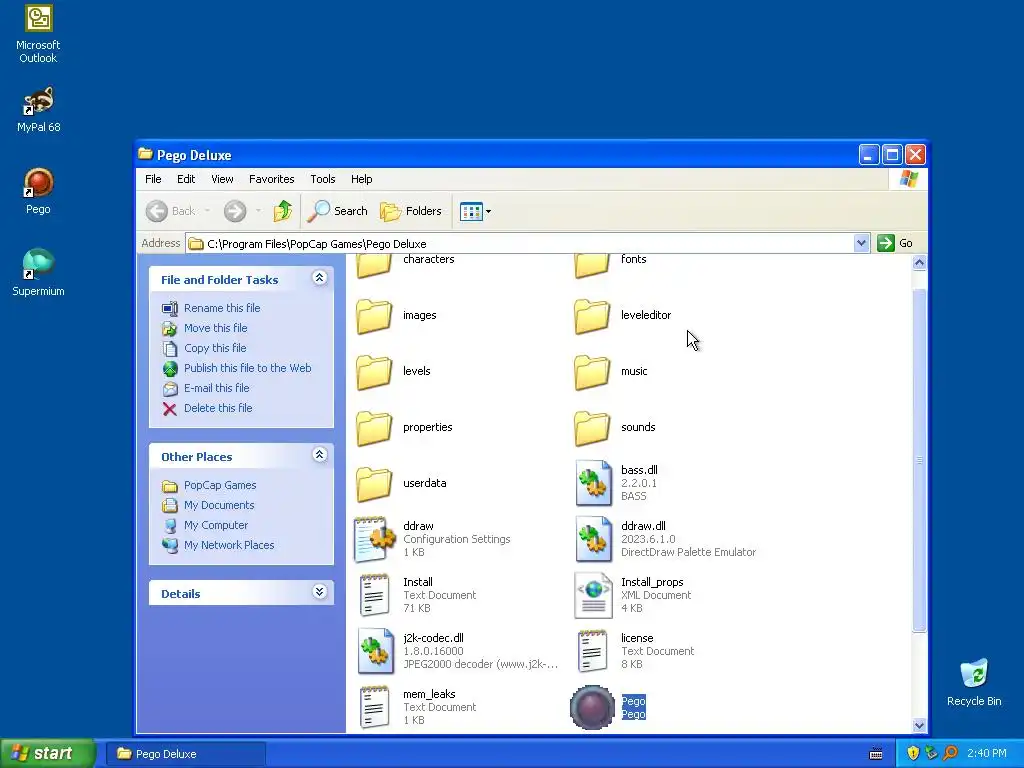Viewport: 1024px width, 768px height.
Task: Go to My Documents in Other Places
Action: point(219,505)
